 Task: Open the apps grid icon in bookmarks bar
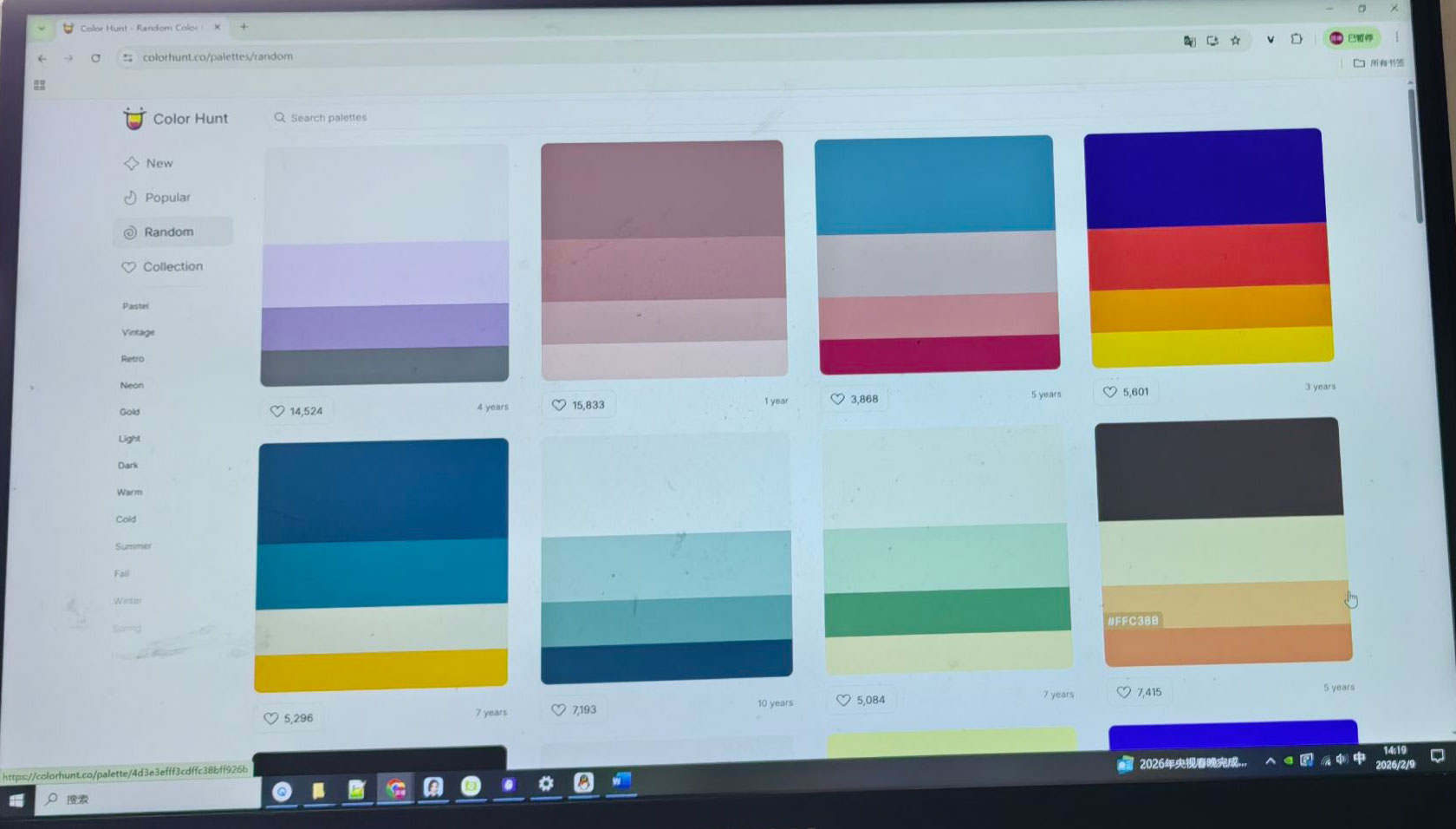pyautogui.click(x=39, y=85)
